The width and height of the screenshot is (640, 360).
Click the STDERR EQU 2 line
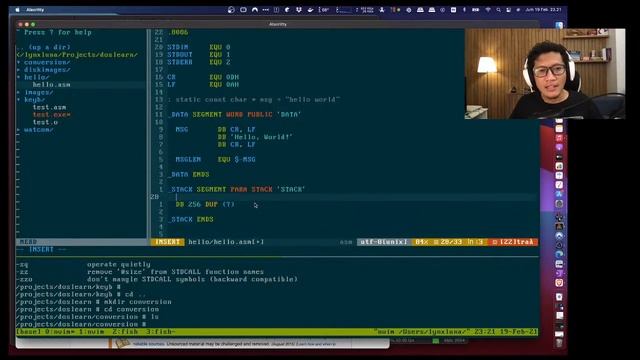[198, 62]
